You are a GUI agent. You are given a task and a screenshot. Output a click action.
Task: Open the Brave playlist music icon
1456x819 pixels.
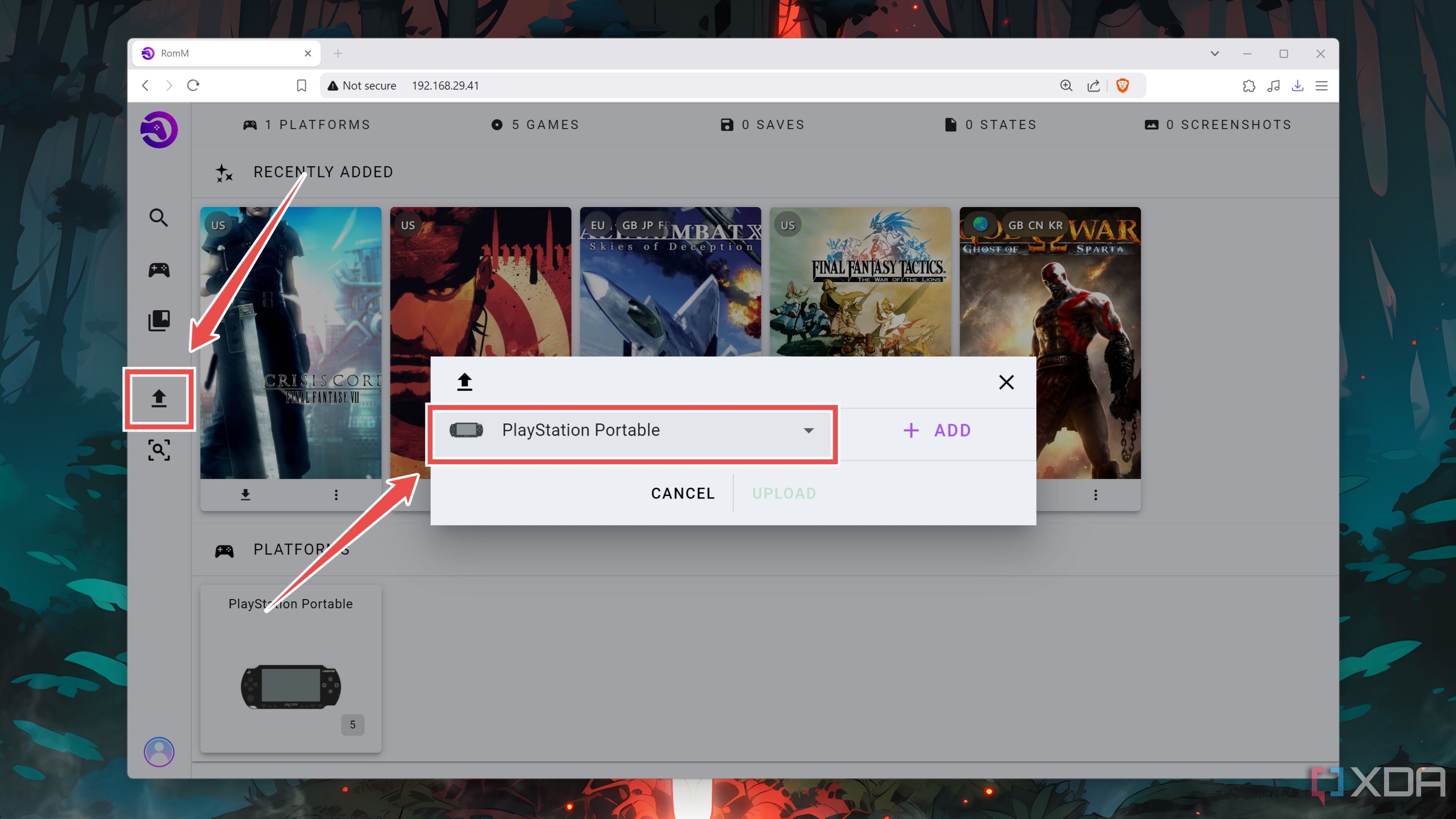[x=1274, y=85]
